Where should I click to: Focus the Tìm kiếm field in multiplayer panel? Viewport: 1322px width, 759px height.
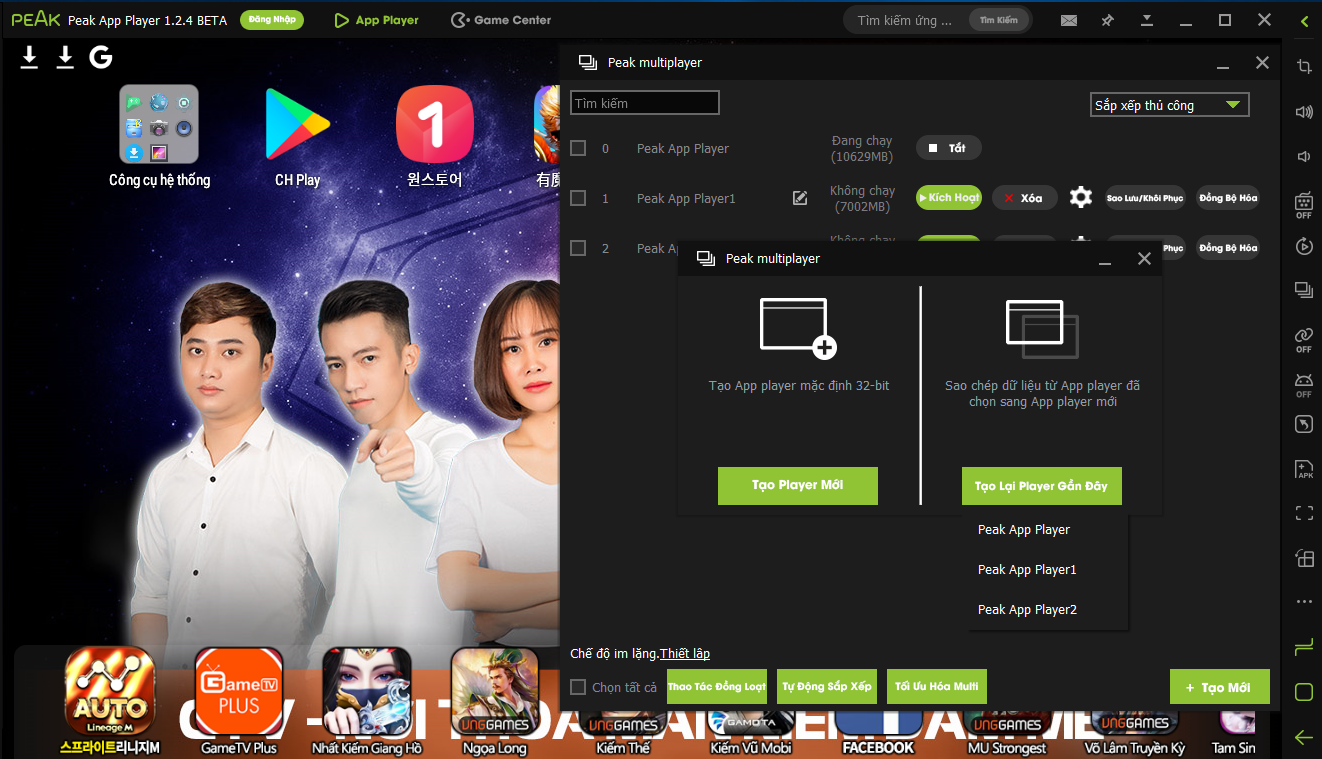(x=645, y=103)
